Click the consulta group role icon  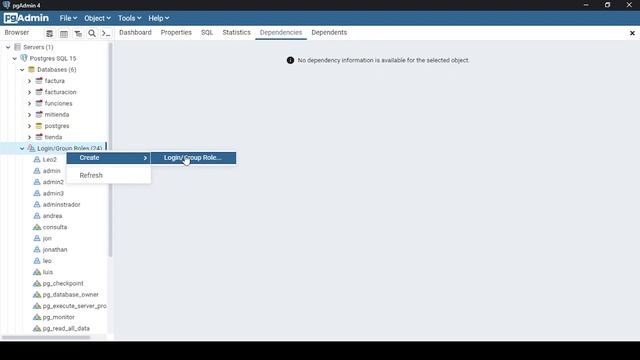(x=37, y=227)
